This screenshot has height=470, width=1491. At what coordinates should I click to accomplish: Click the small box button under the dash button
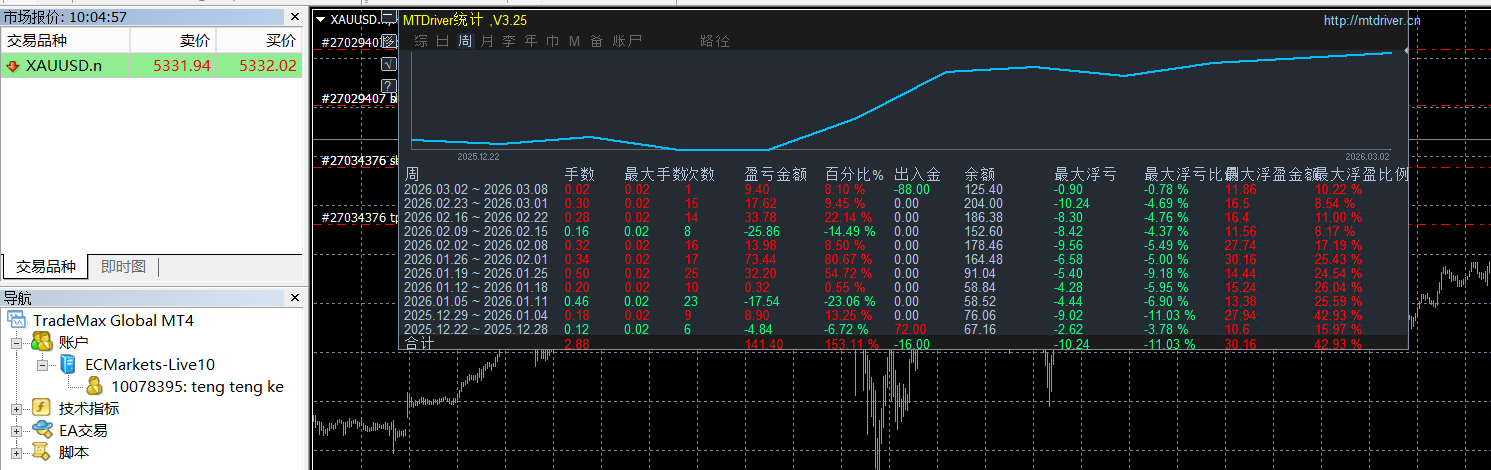point(390,42)
